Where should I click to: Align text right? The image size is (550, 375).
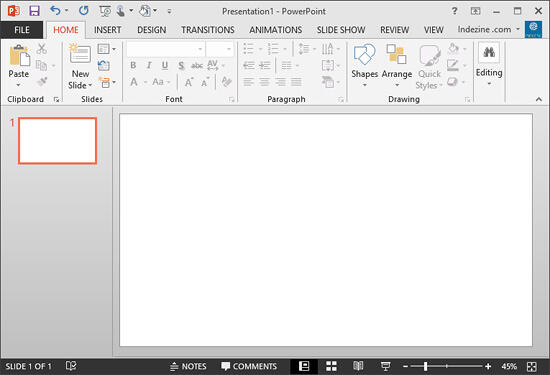pyautogui.click(x=280, y=82)
